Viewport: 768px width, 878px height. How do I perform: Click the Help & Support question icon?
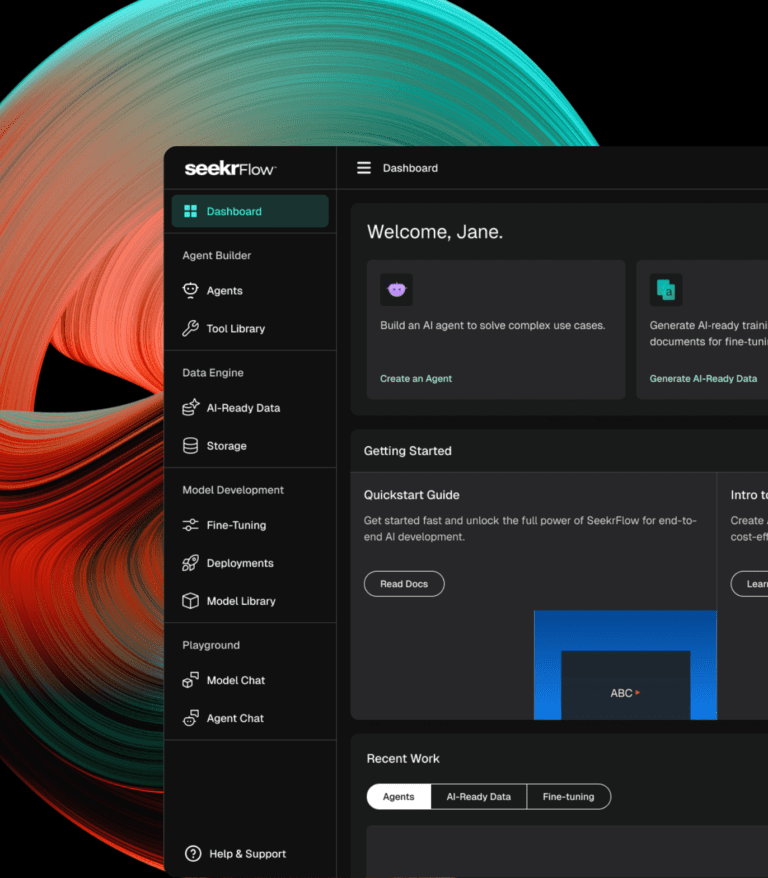(x=193, y=853)
